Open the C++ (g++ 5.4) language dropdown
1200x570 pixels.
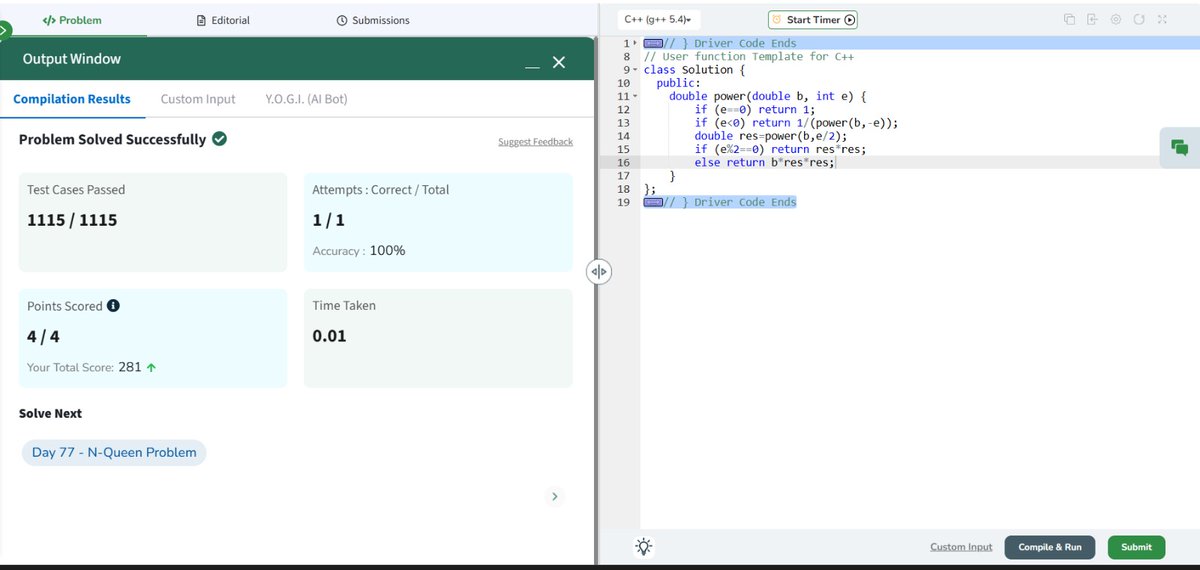658,19
